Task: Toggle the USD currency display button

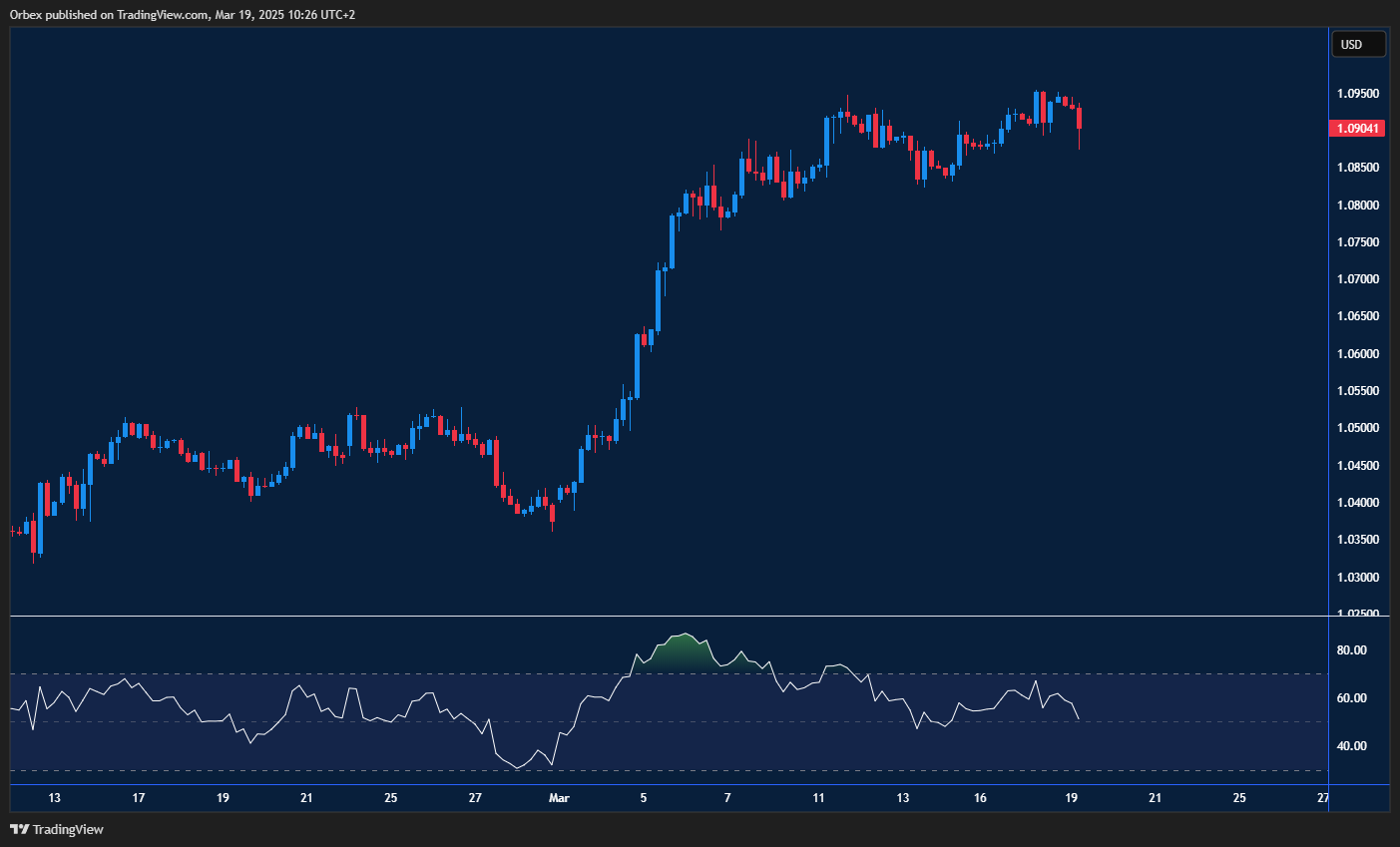Action: point(1358,43)
